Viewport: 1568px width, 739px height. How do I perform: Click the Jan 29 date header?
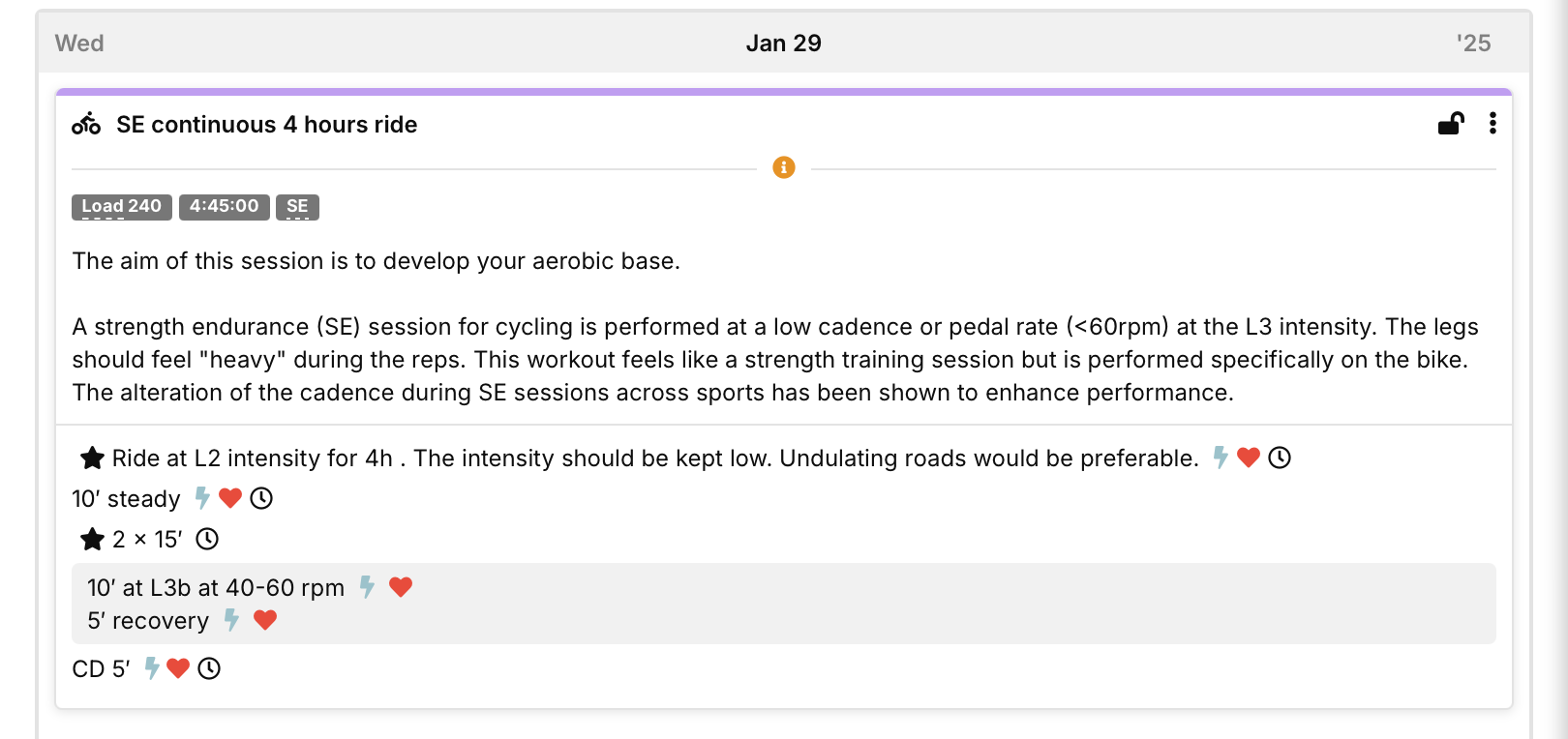784,44
